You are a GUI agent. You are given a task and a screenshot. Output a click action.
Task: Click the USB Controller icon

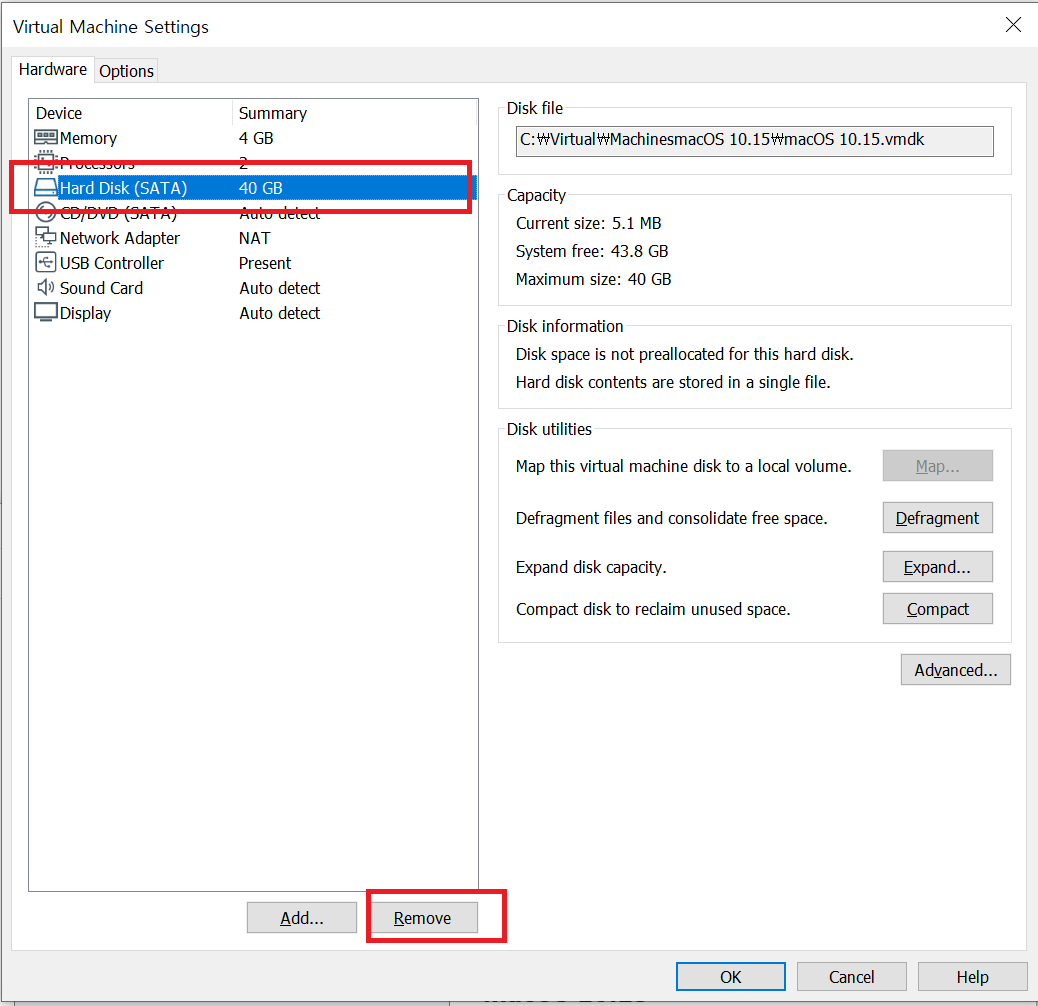tap(46, 263)
